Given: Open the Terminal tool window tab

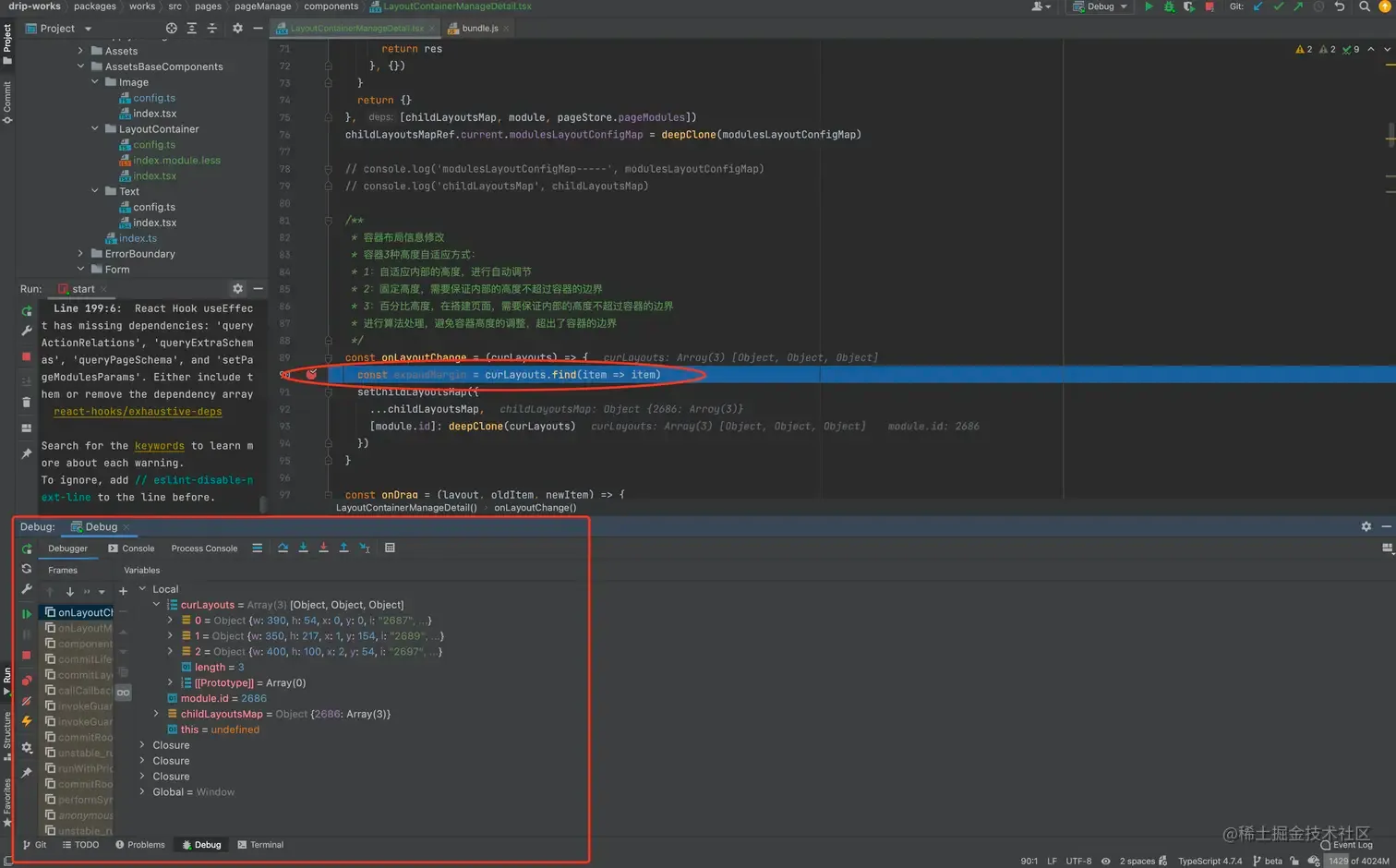Looking at the screenshot, I should pos(260,845).
